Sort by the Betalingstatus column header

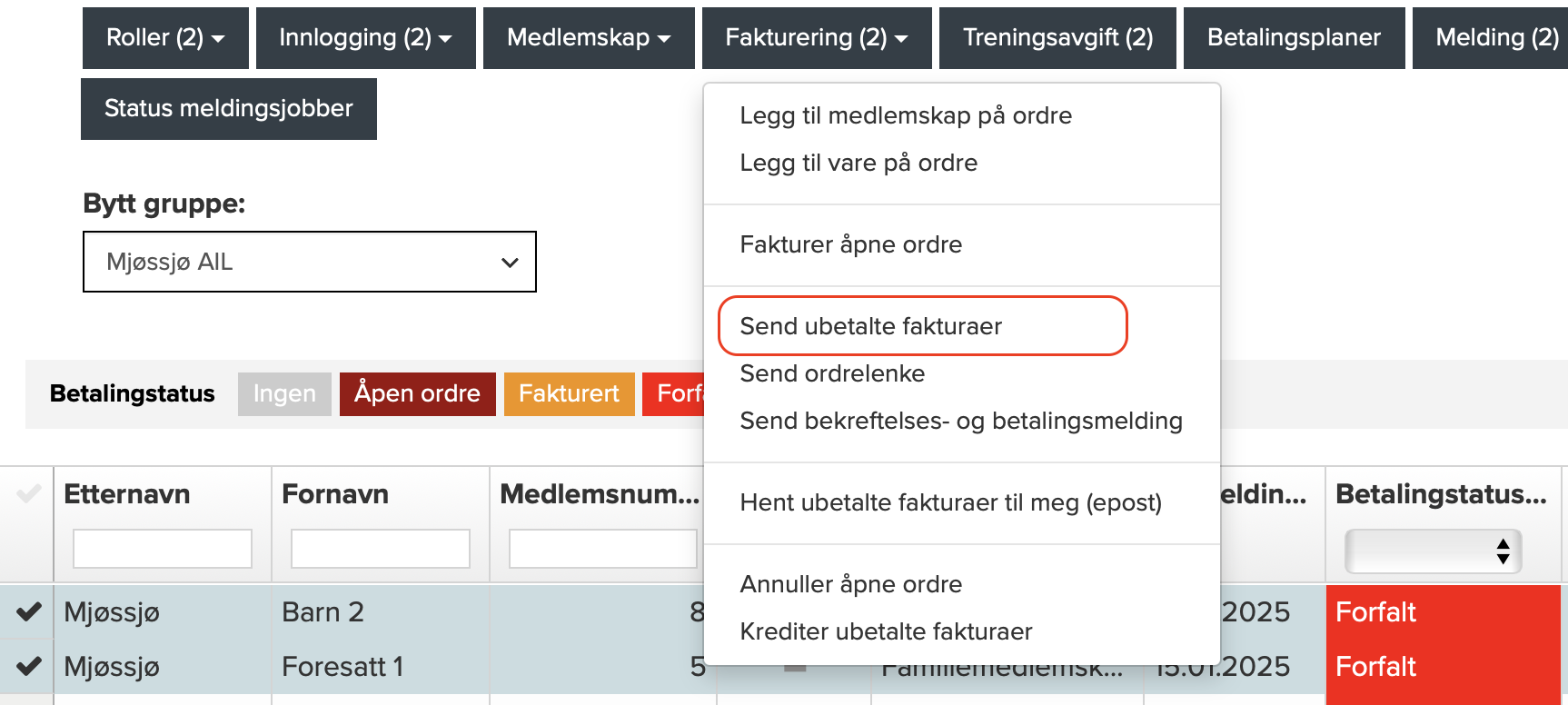pos(1441,494)
